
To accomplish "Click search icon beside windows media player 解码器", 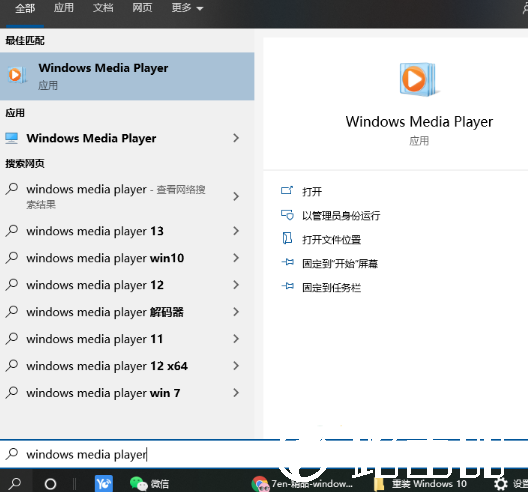I will click(12, 312).
